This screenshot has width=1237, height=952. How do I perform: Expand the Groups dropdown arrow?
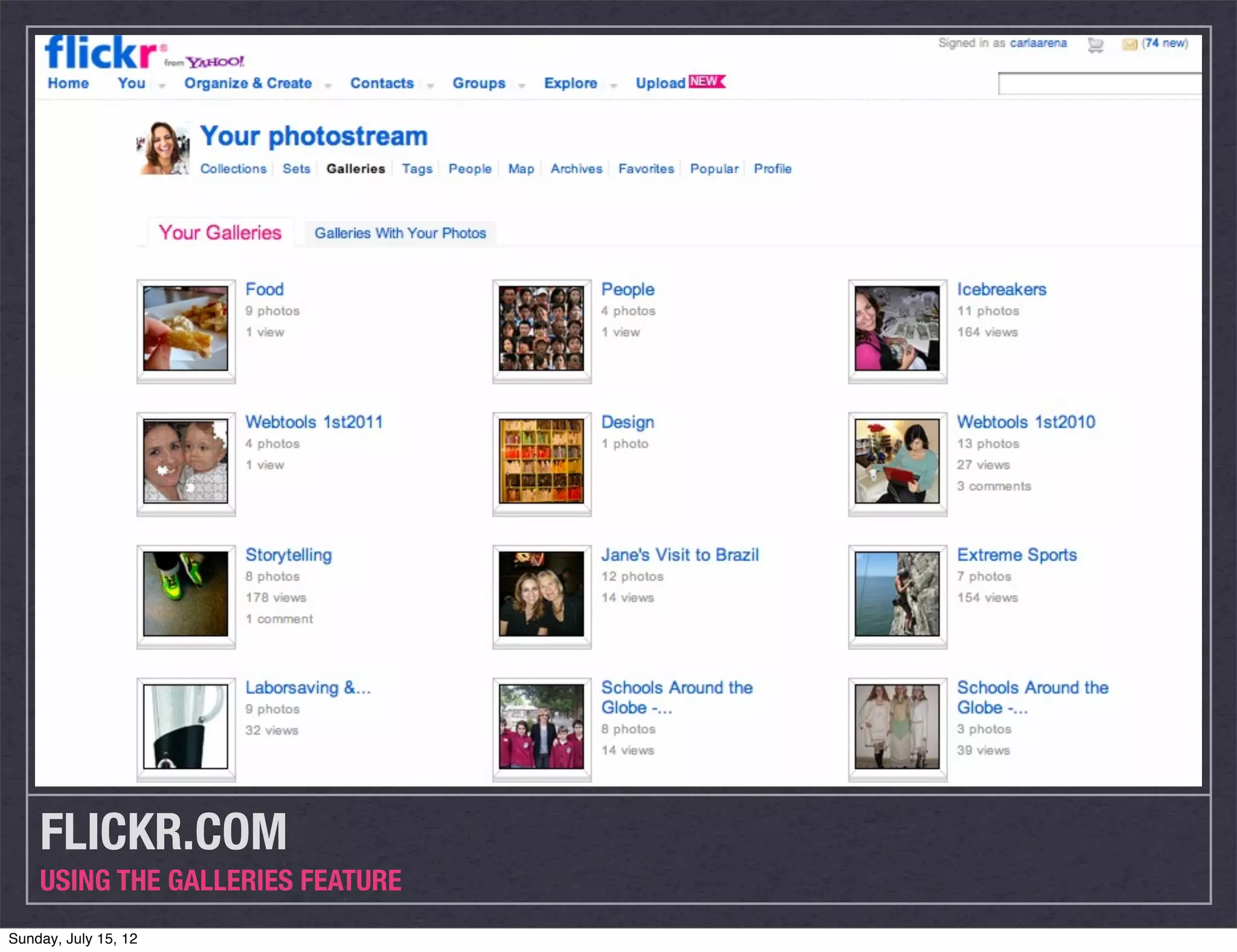tap(522, 86)
